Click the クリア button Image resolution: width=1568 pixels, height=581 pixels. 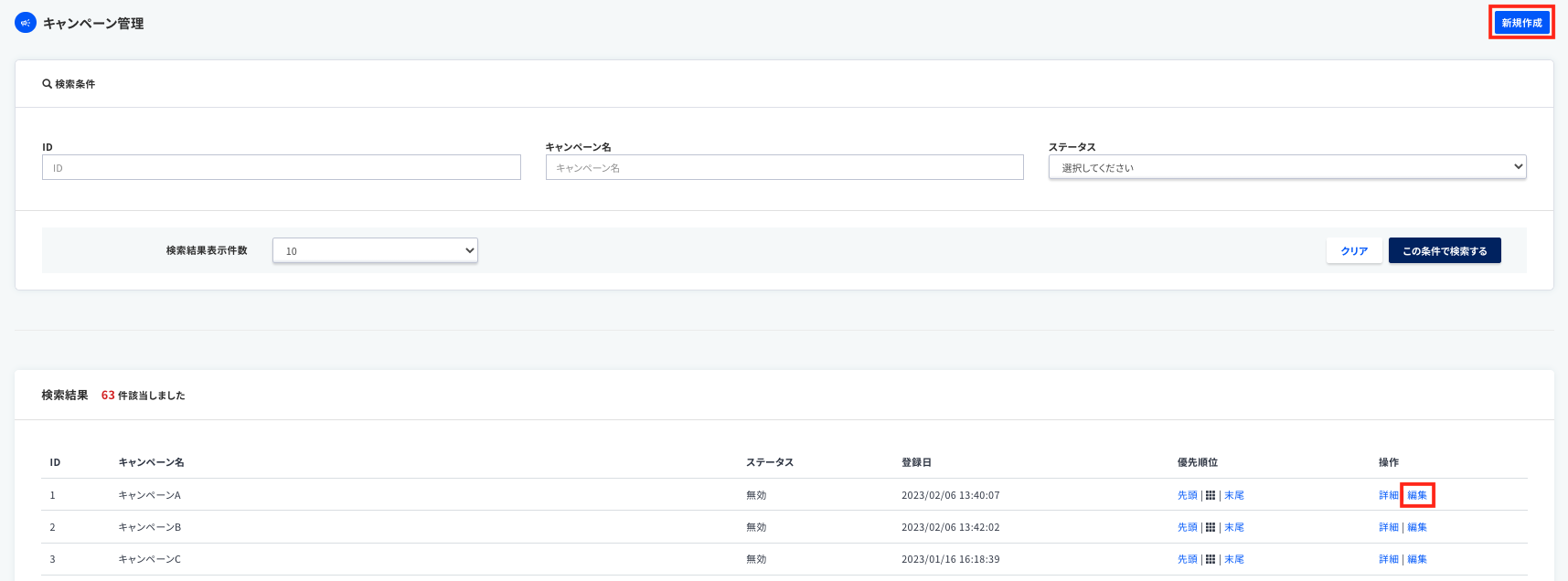(x=1353, y=250)
